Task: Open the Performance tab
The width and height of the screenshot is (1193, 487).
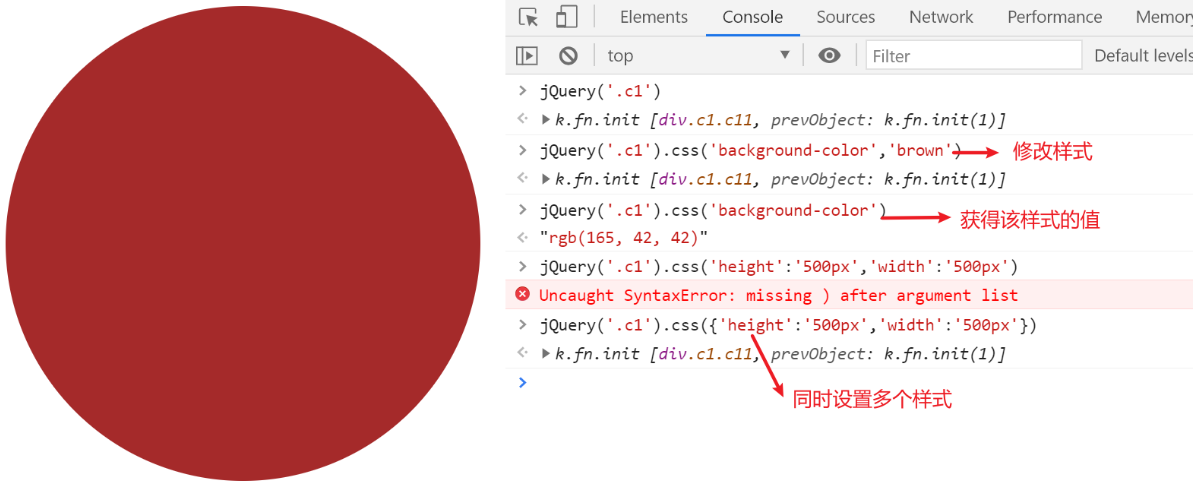Action: point(1055,17)
